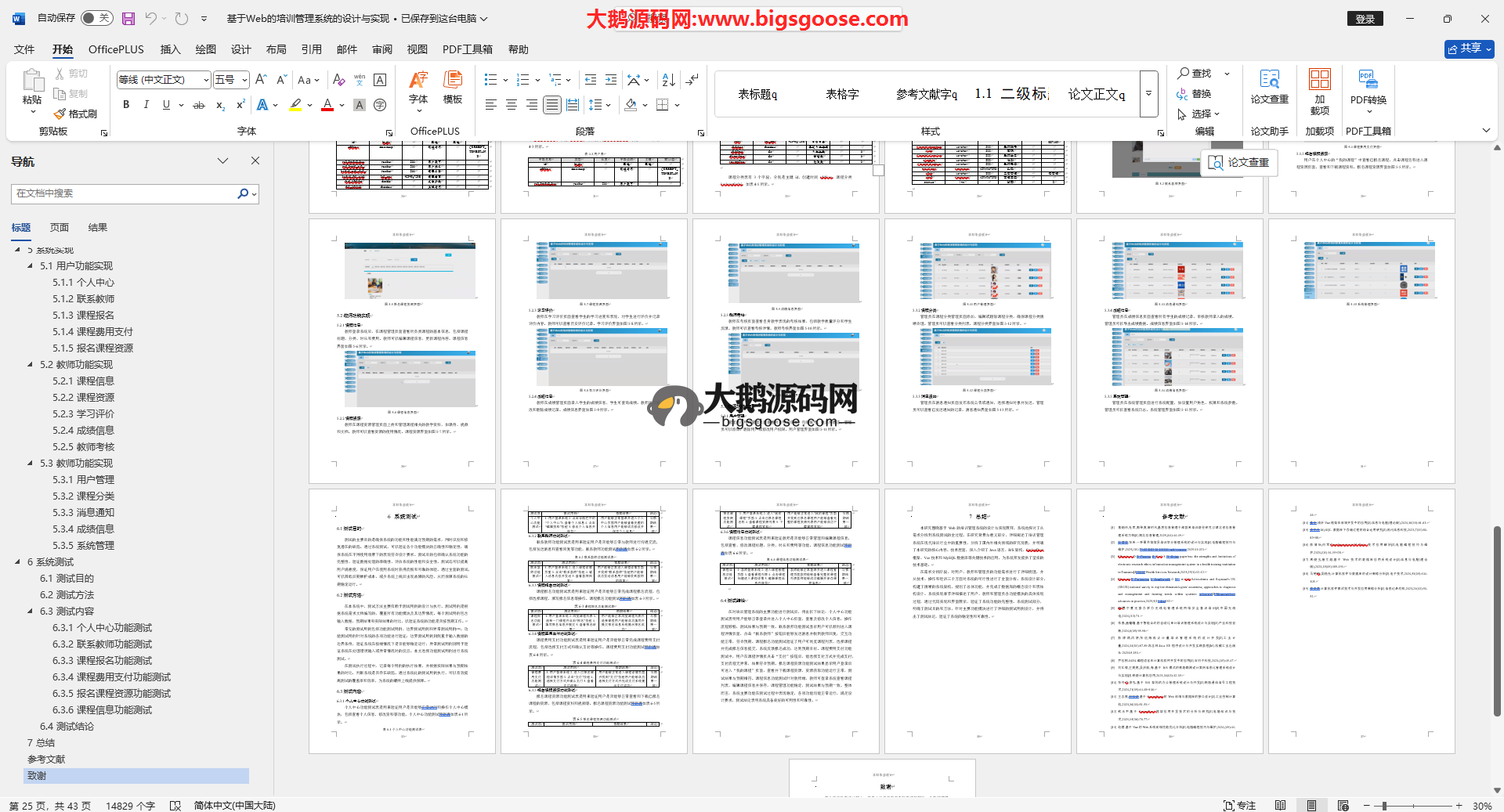Apply bold formatting

[126, 105]
